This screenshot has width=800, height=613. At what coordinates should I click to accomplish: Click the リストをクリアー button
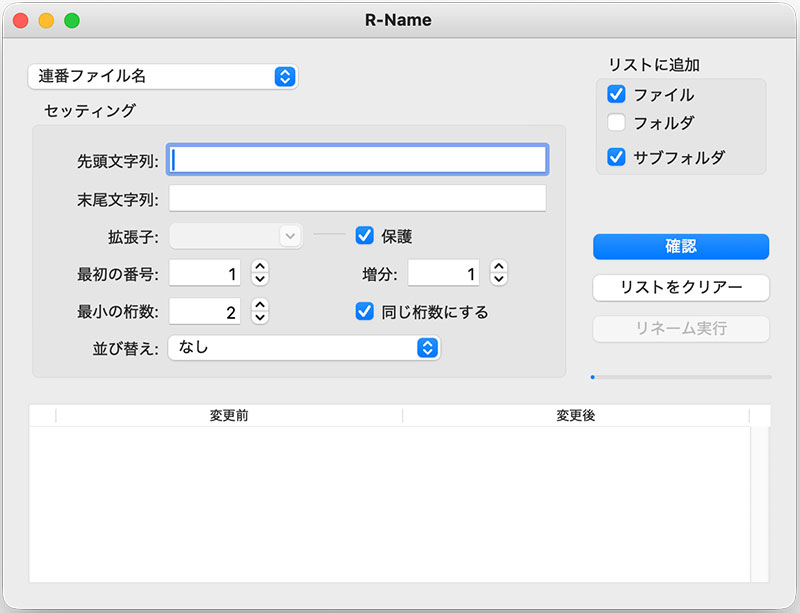pyautogui.click(x=681, y=288)
